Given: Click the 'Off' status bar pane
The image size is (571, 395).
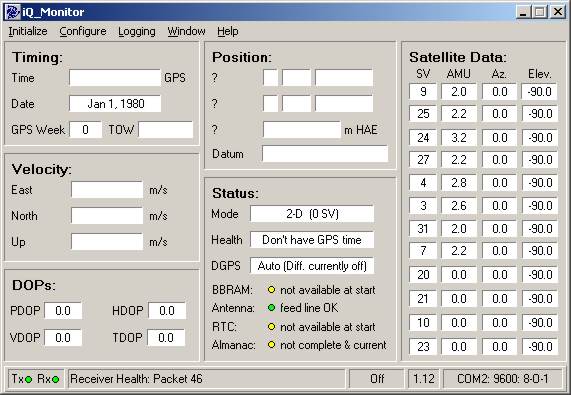Looking at the screenshot, I should click(x=377, y=379).
